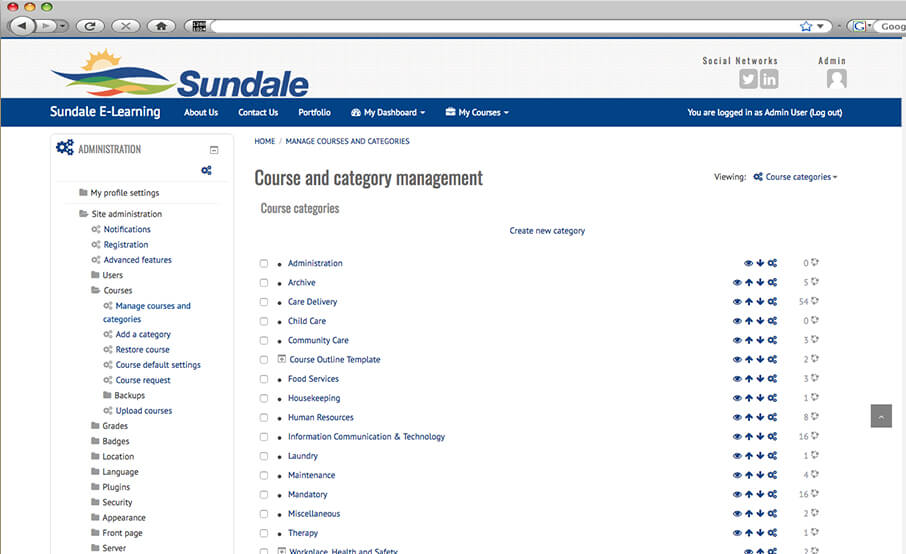Open settings gear for Housekeeping category

pos(773,398)
